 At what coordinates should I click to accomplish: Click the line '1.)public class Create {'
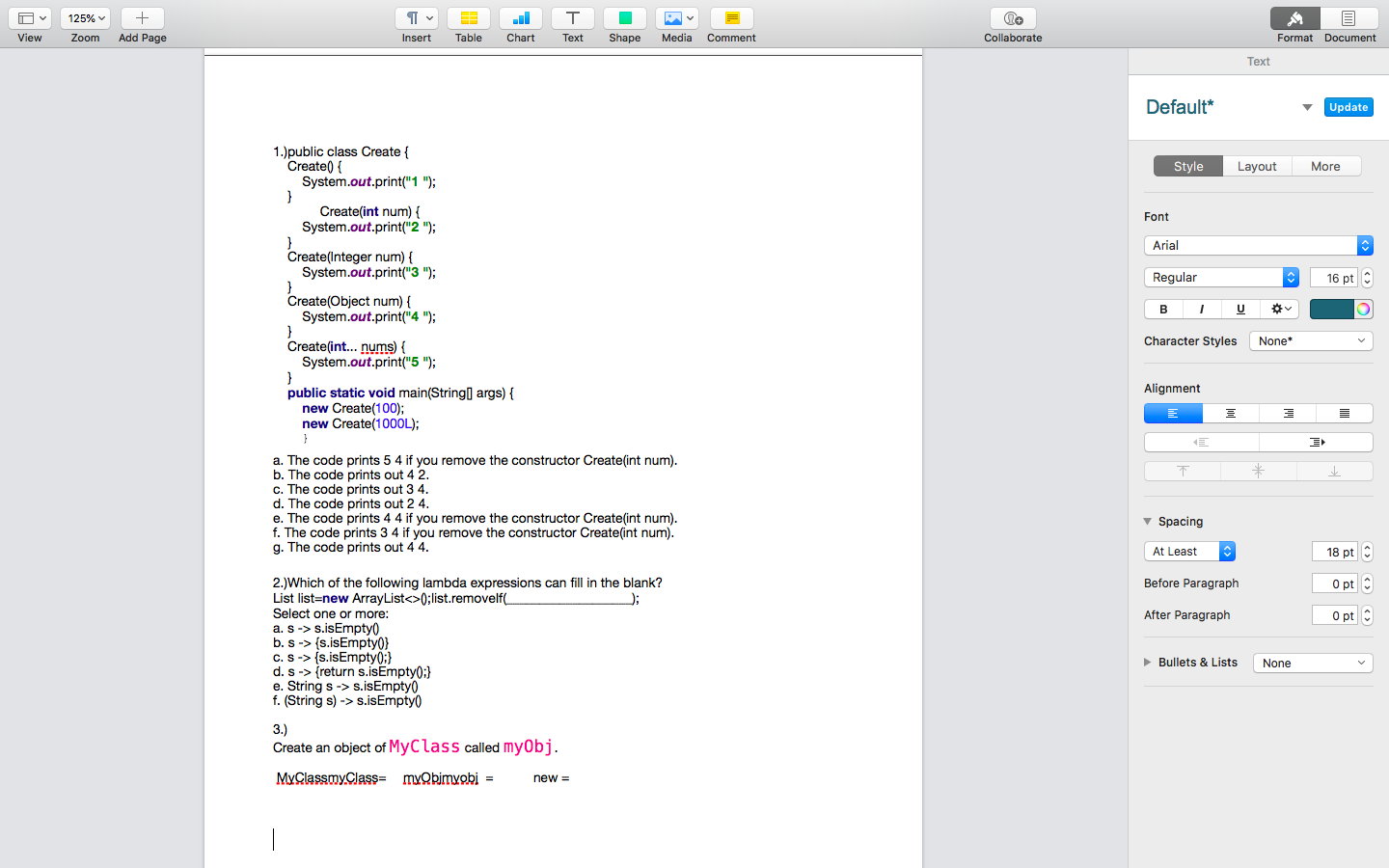point(340,151)
